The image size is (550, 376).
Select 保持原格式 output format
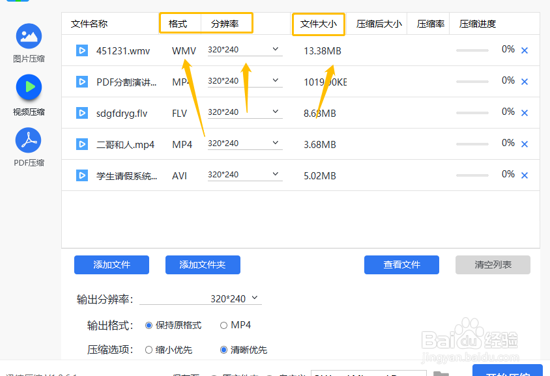pyautogui.click(x=149, y=325)
